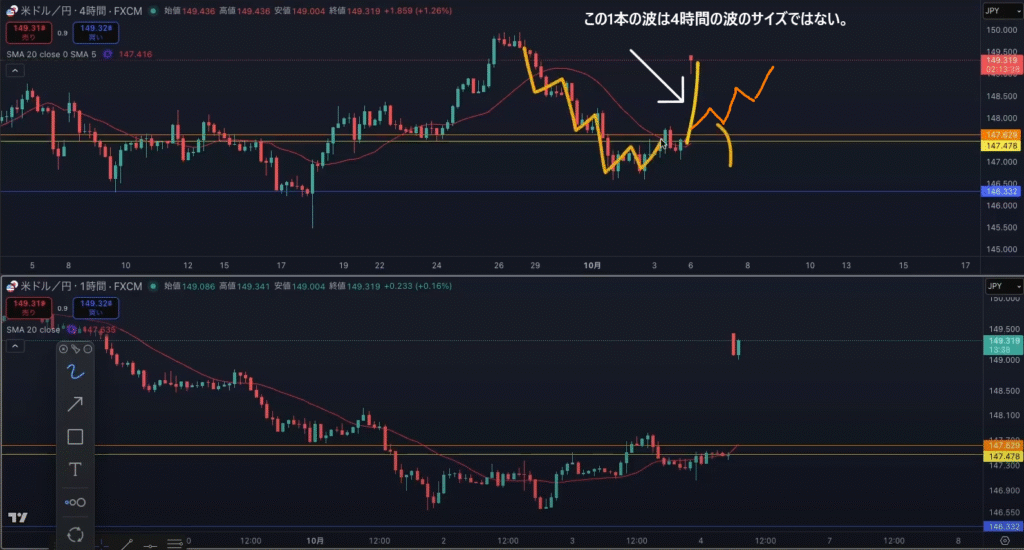The image size is (1024, 550).
Task: Select the rectangle shape tool
Action: click(75, 437)
